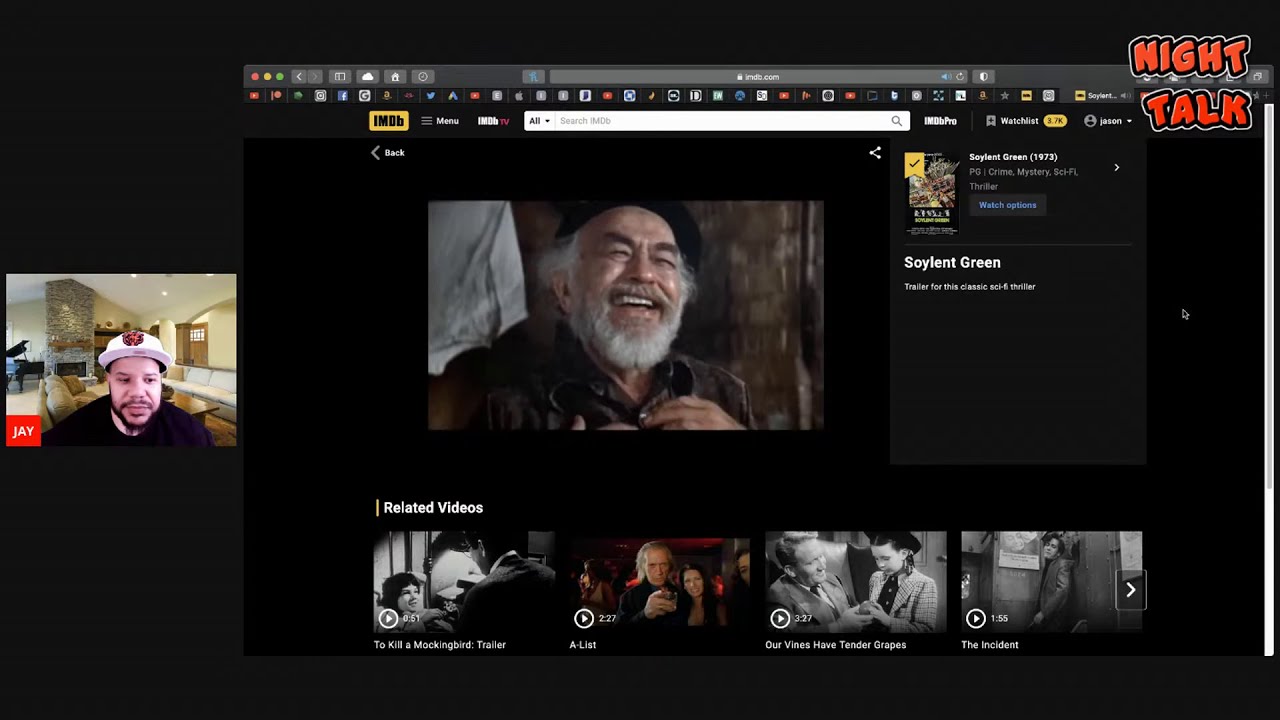
Task: Open the All search category dropdown
Action: click(x=539, y=121)
